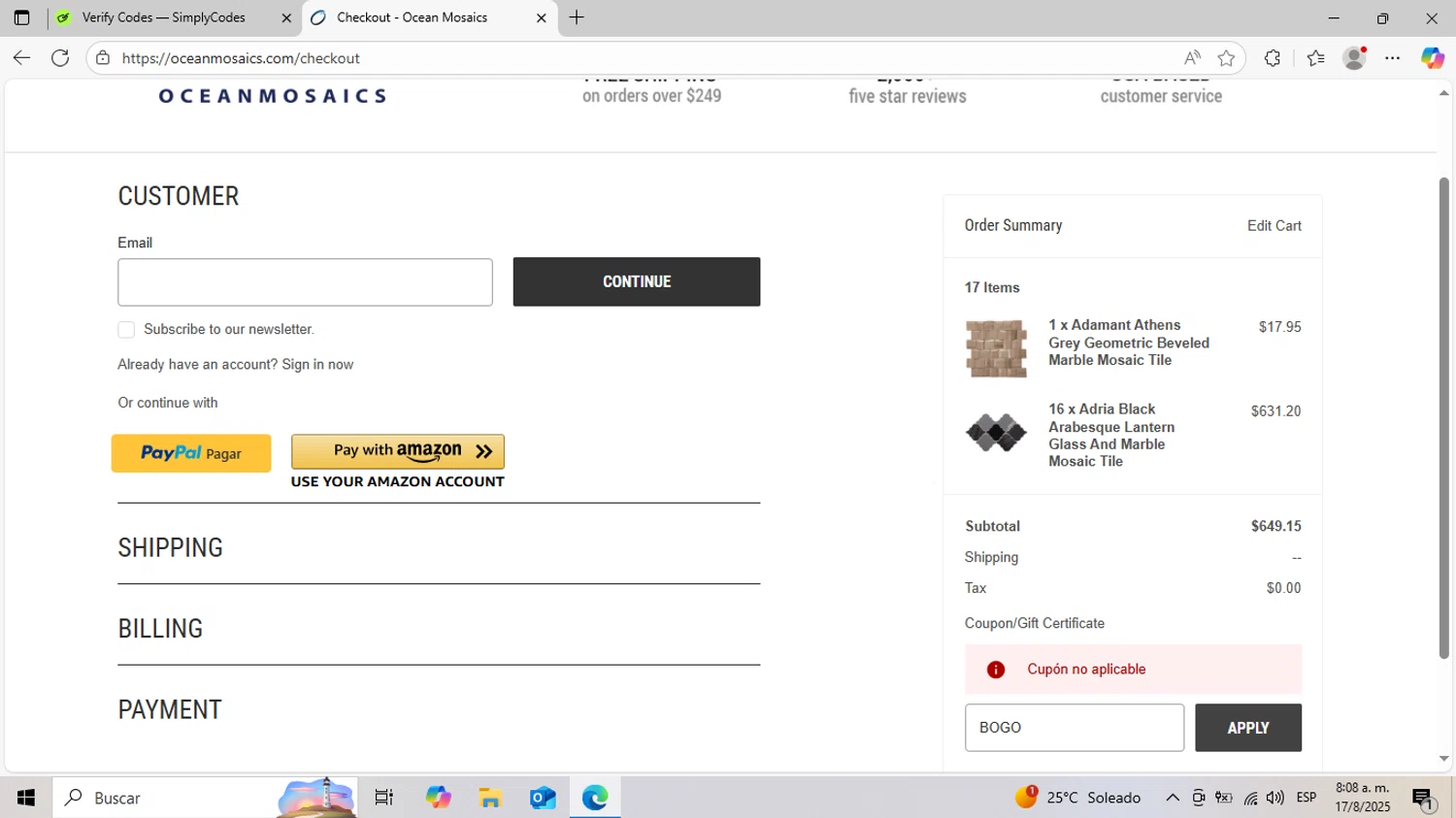Open the Windows Start menu
The image size is (1456, 818).
coord(26,798)
